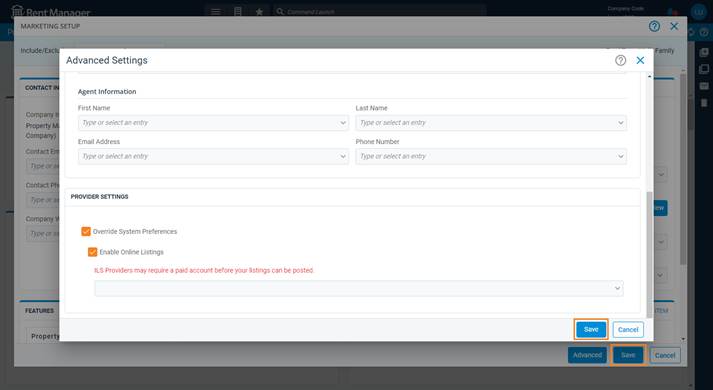Select the Agent Information heading

coord(107,91)
